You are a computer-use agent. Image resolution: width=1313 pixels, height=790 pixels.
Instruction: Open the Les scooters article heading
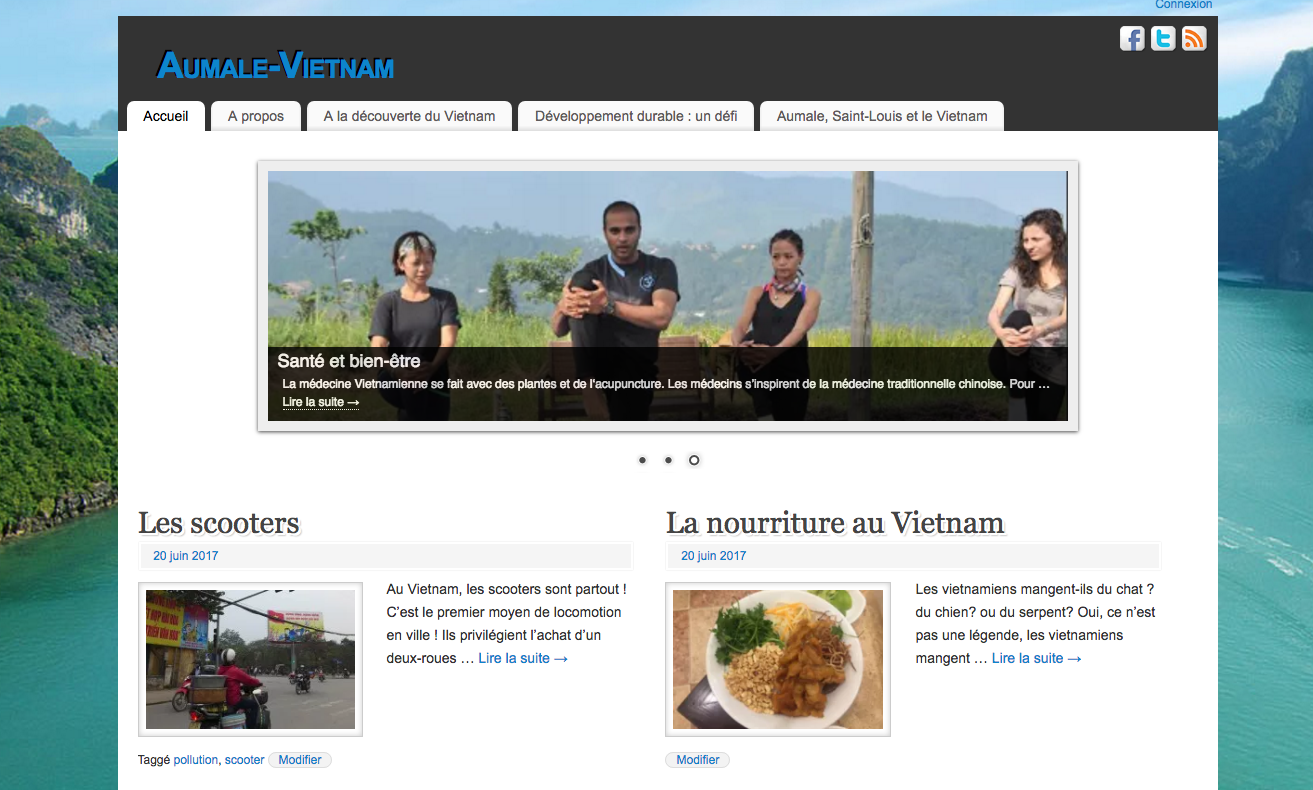click(x=219, y=522)
